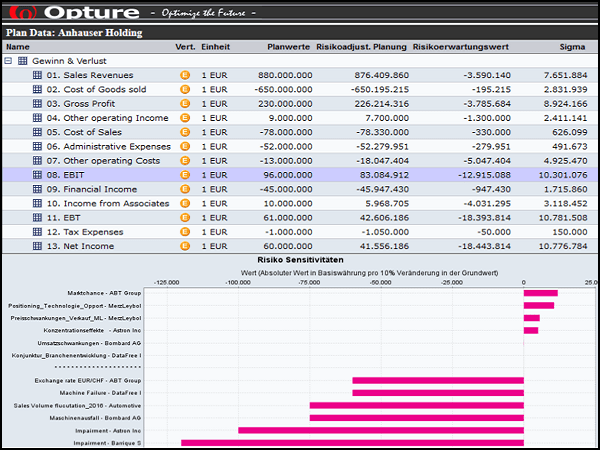Click the Risikoadjust. Planung column header
Screen dimensions: 600x450
click(361, 47)
